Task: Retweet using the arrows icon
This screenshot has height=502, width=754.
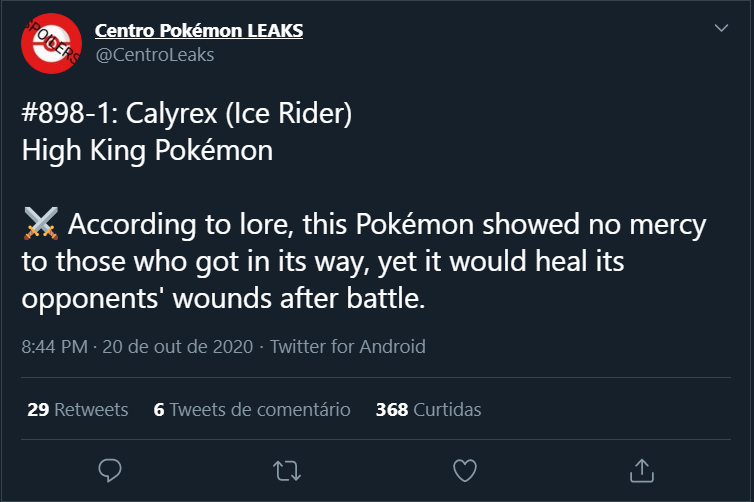Action: (x=288, y=469)
